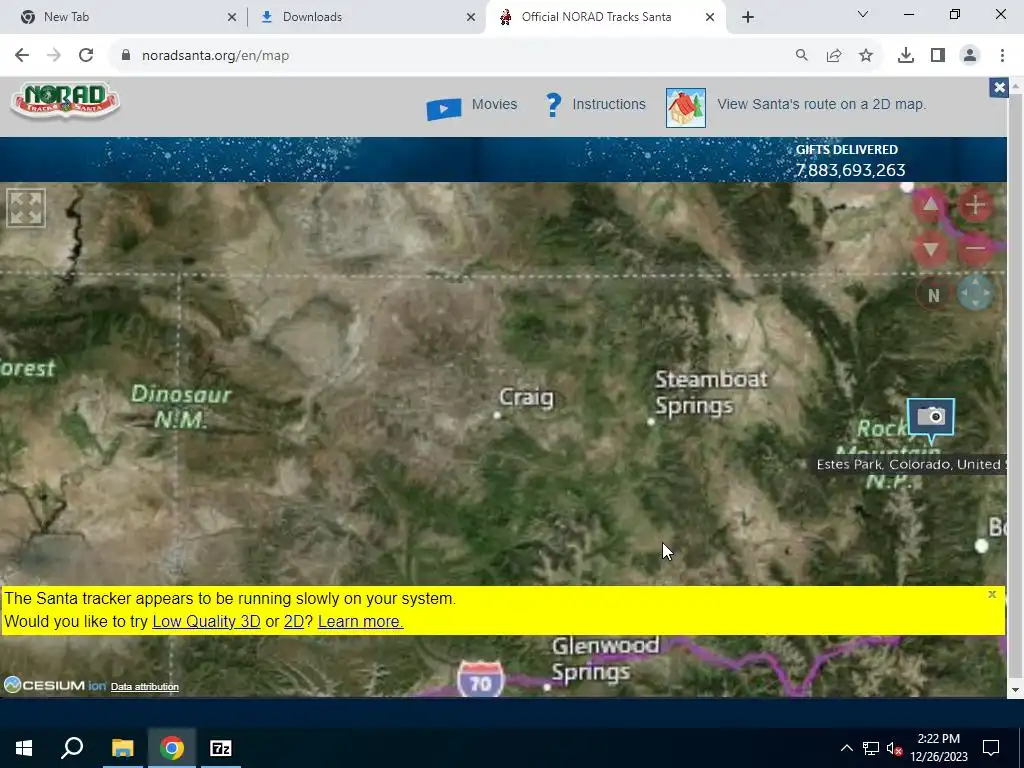Tilt map down with down arrow
Screen dimensions: 1024x768
coord(930,249)
